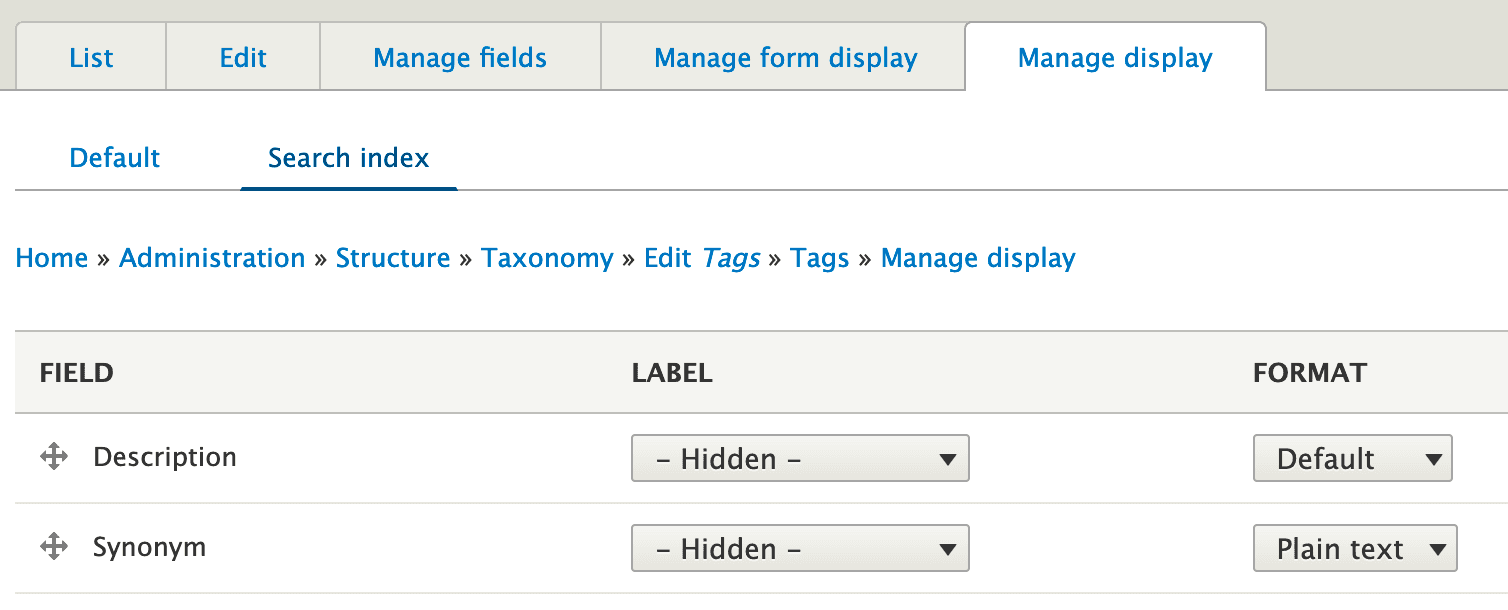Select the Manage form display tab
The height and width of the screenshot is (610, 1508).
785,58
